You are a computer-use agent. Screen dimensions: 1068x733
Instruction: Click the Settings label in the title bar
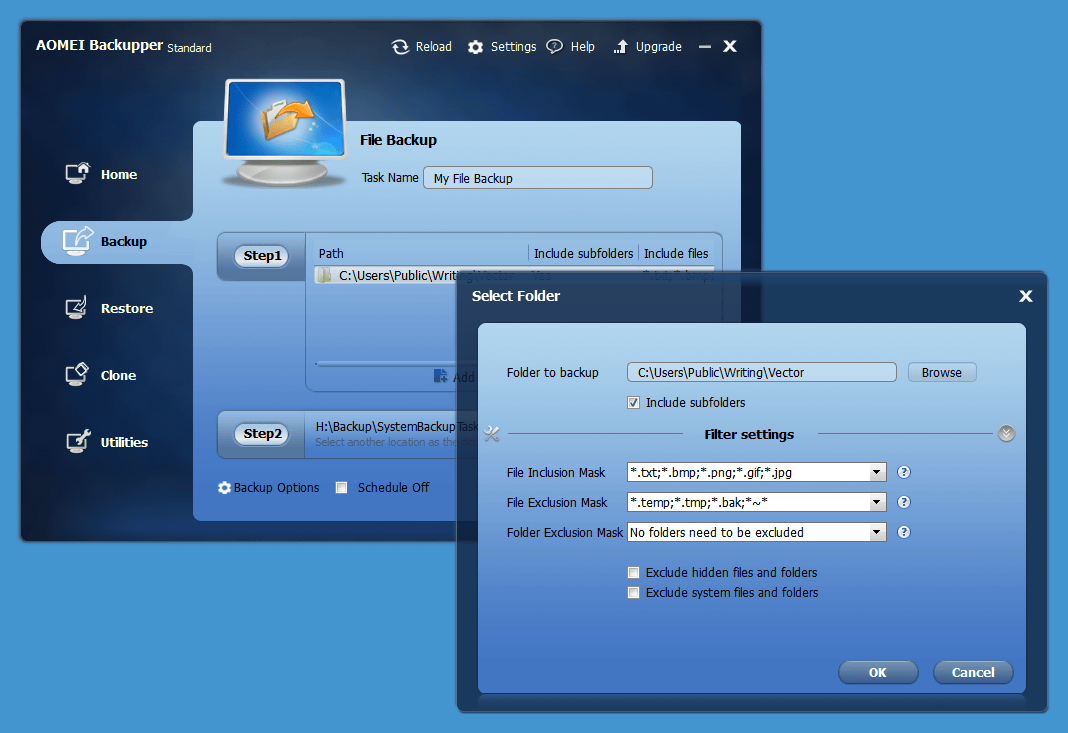[514, 47]
